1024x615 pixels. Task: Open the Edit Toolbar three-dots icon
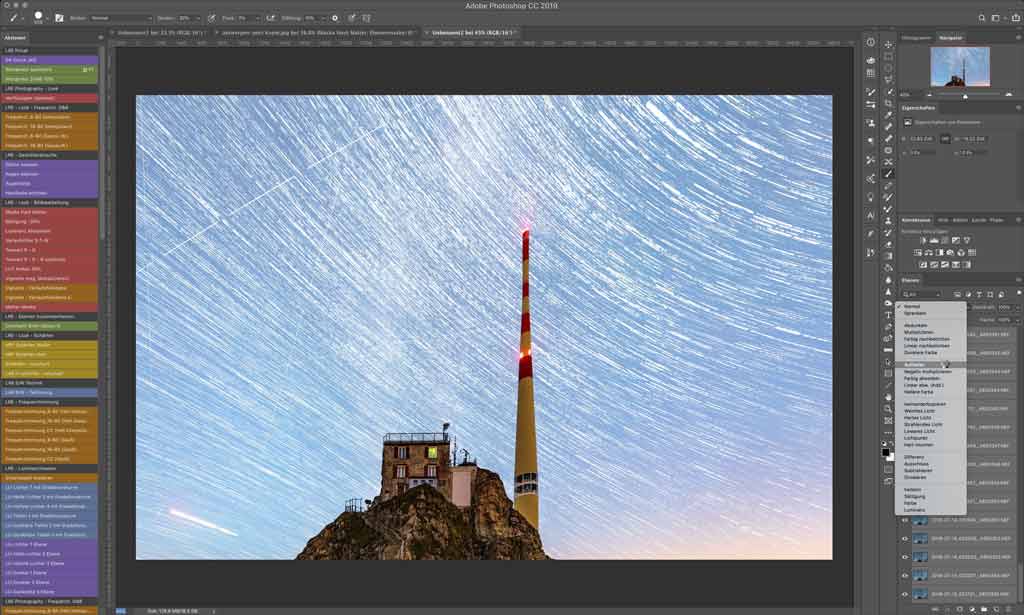point(888,432)
